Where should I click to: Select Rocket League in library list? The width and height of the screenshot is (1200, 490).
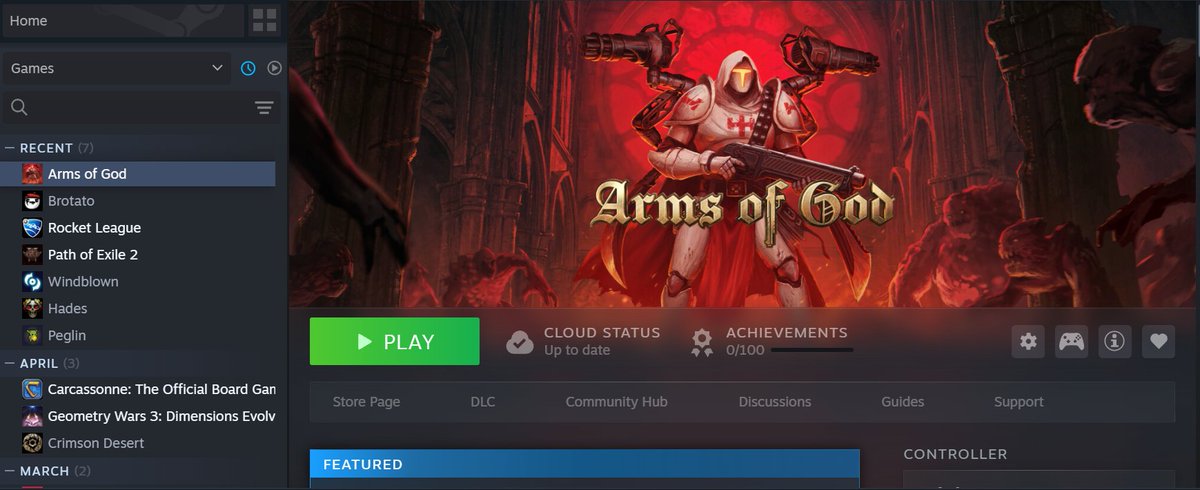click(138, 228)
